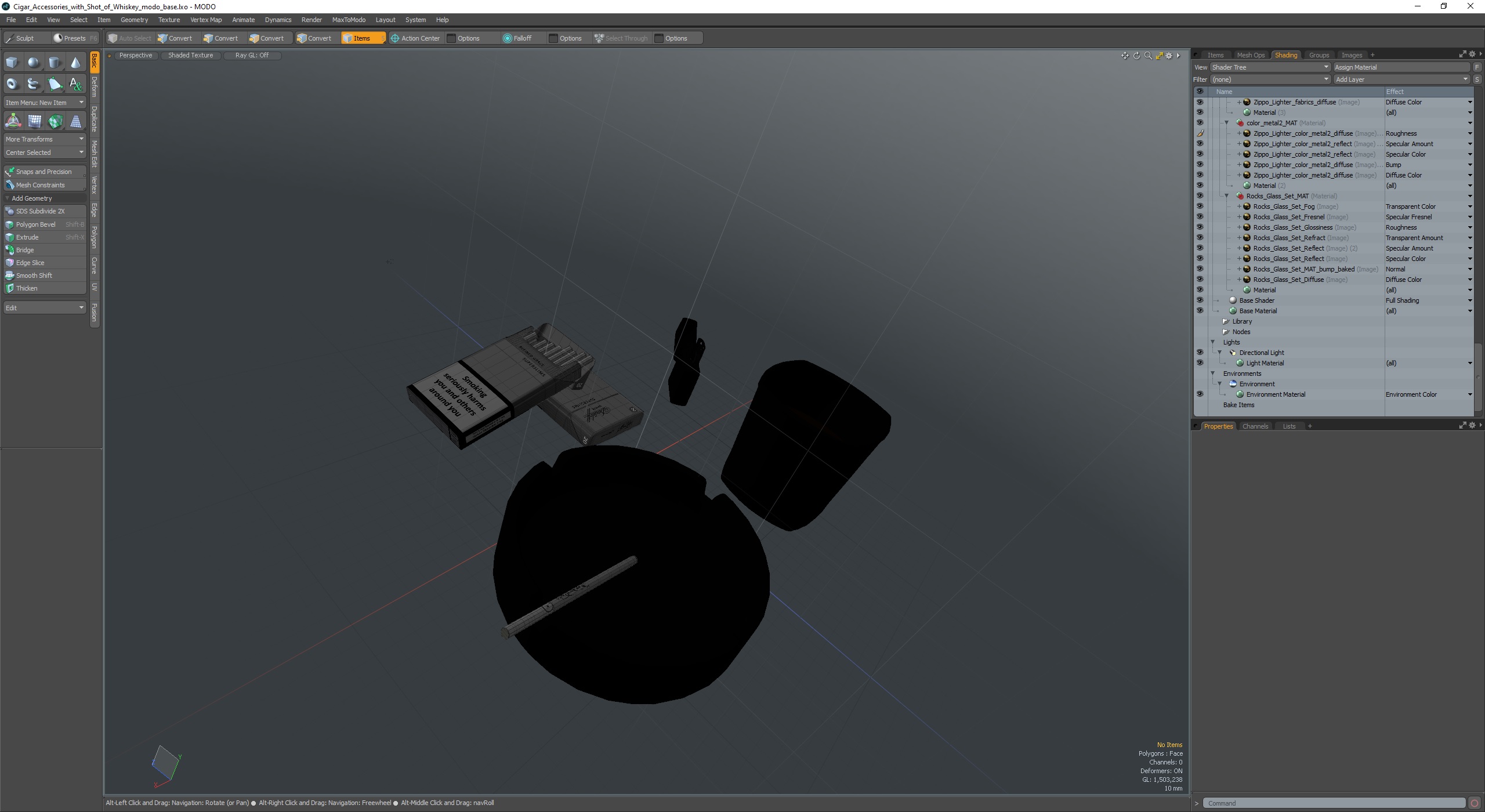1485x812 pixels.
Task: Collapse the Add Geometry section
Action: 8,198
